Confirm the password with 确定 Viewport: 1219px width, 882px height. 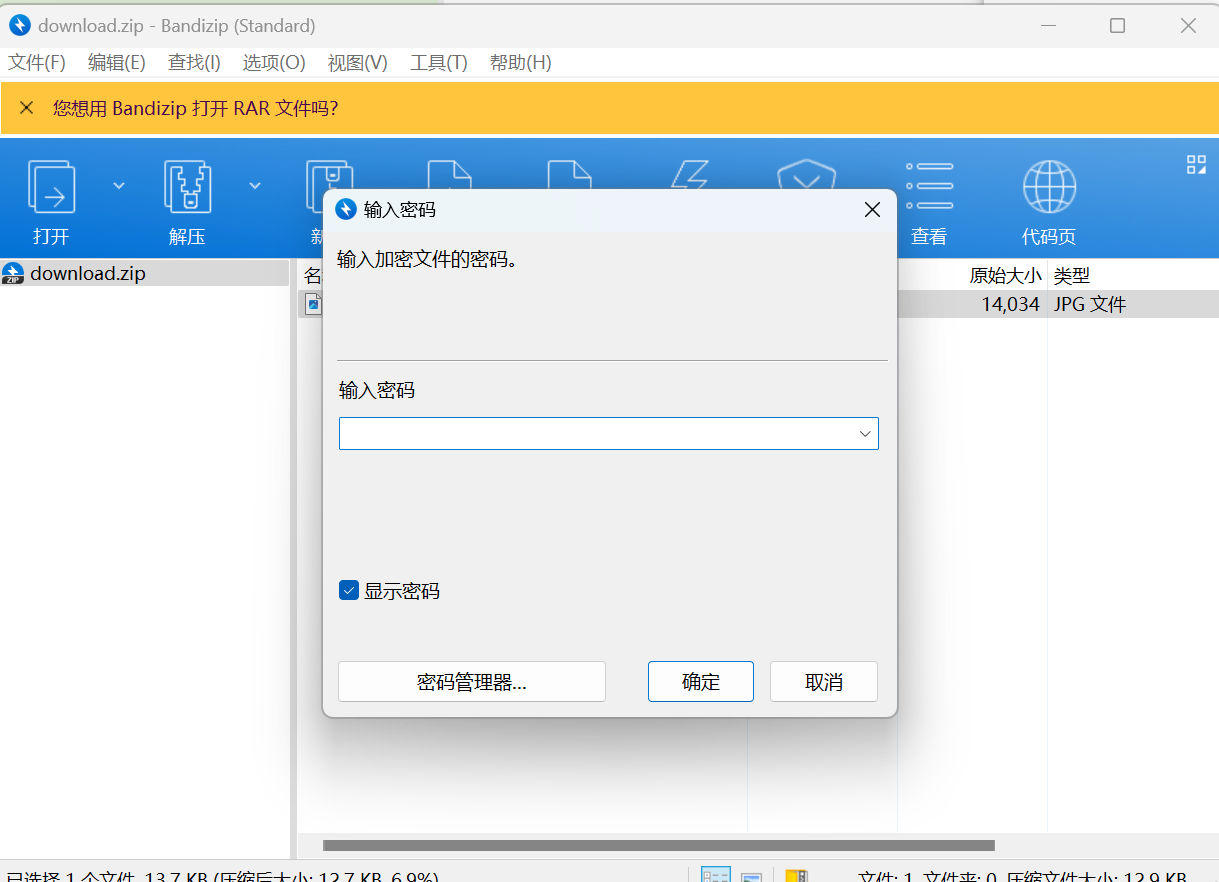pyautogui.click(x=701, y=682)
